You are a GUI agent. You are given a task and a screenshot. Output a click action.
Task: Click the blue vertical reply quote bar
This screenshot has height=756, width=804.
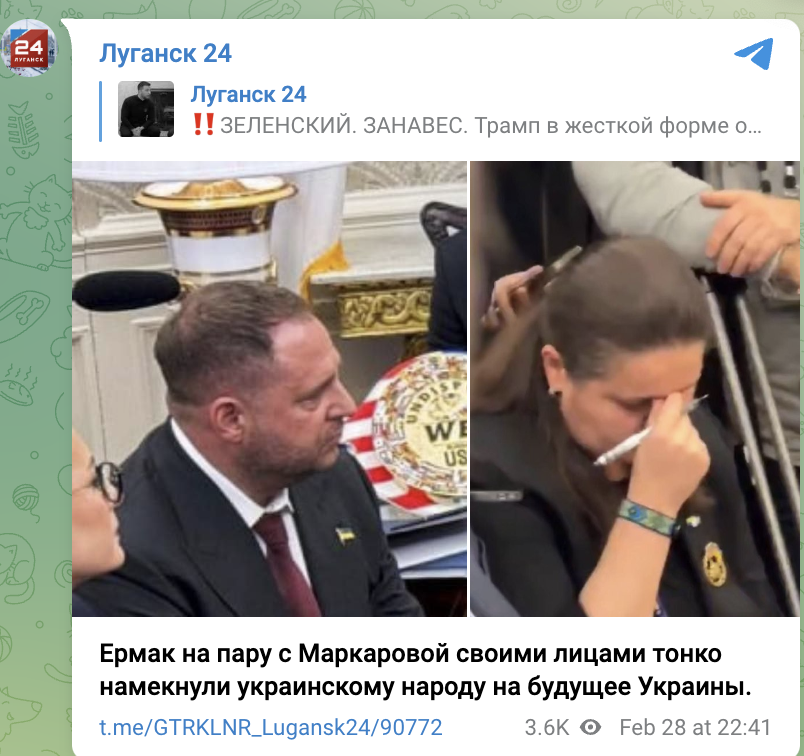click(x=100, y=111)
